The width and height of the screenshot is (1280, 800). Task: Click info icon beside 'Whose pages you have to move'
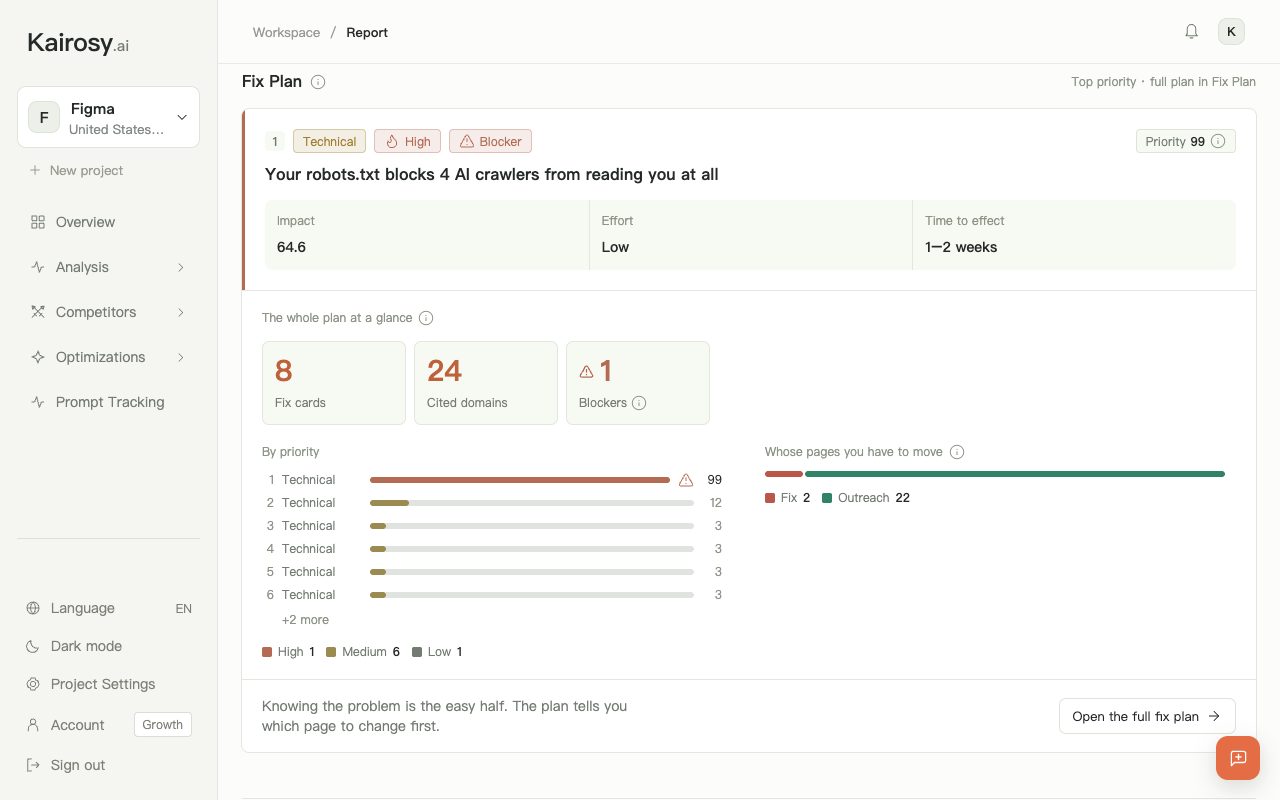pyautogui.click(x=957, y=452)
